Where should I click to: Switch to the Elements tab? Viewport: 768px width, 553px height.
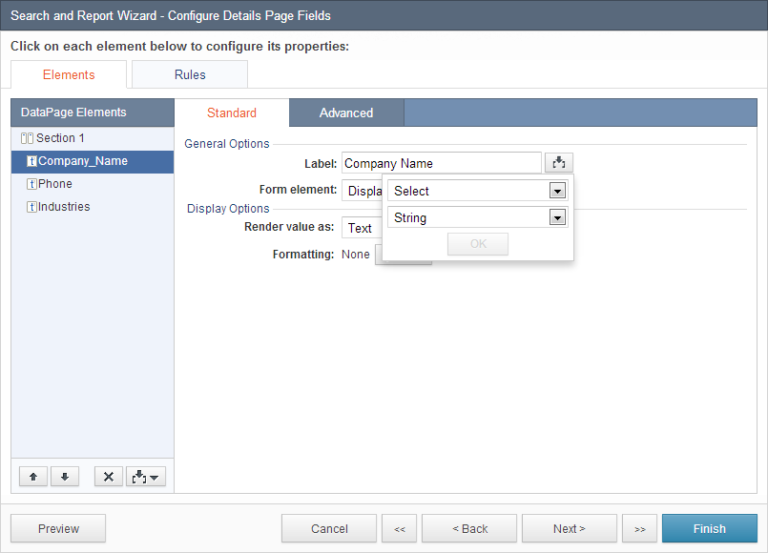click(69, 74)
